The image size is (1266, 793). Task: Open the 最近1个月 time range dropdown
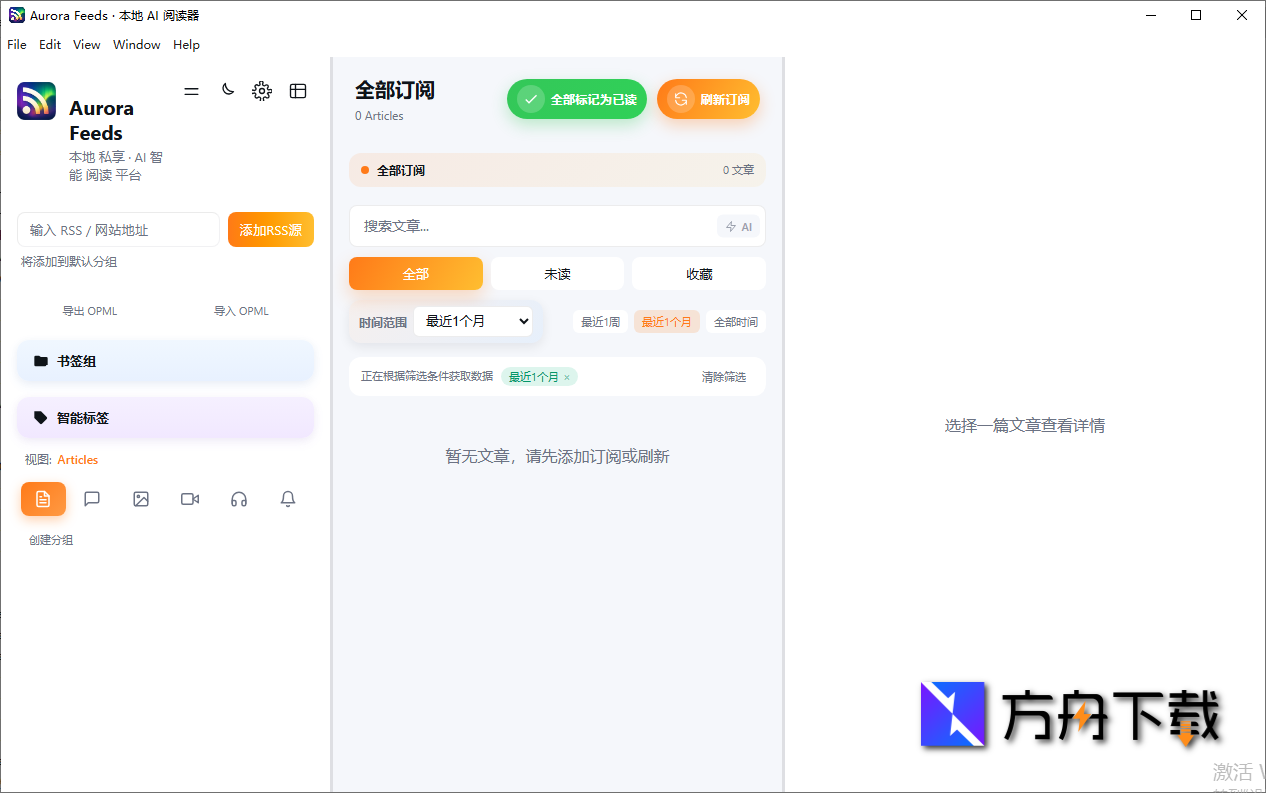pos(474,321)
